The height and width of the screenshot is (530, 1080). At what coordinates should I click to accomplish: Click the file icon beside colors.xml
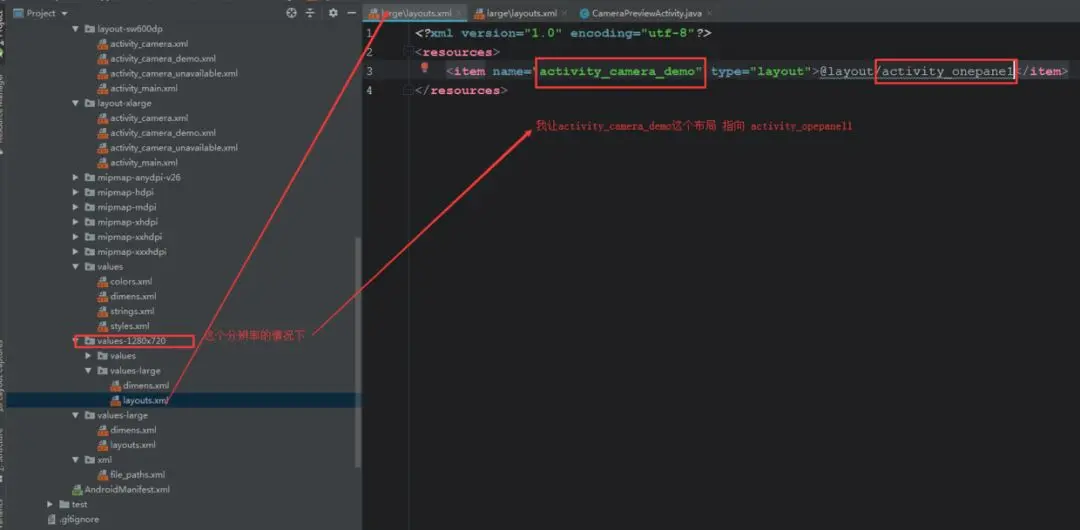point(103,281)
